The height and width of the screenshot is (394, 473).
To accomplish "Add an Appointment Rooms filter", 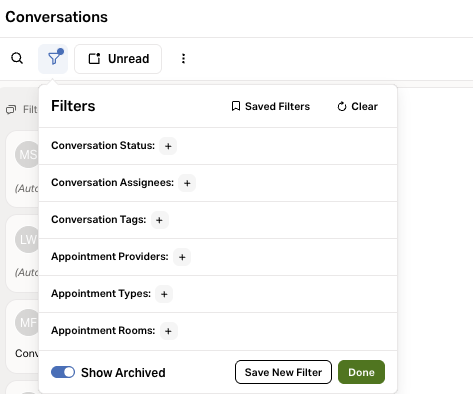I will pyautogui.click(x=168, y=331).
